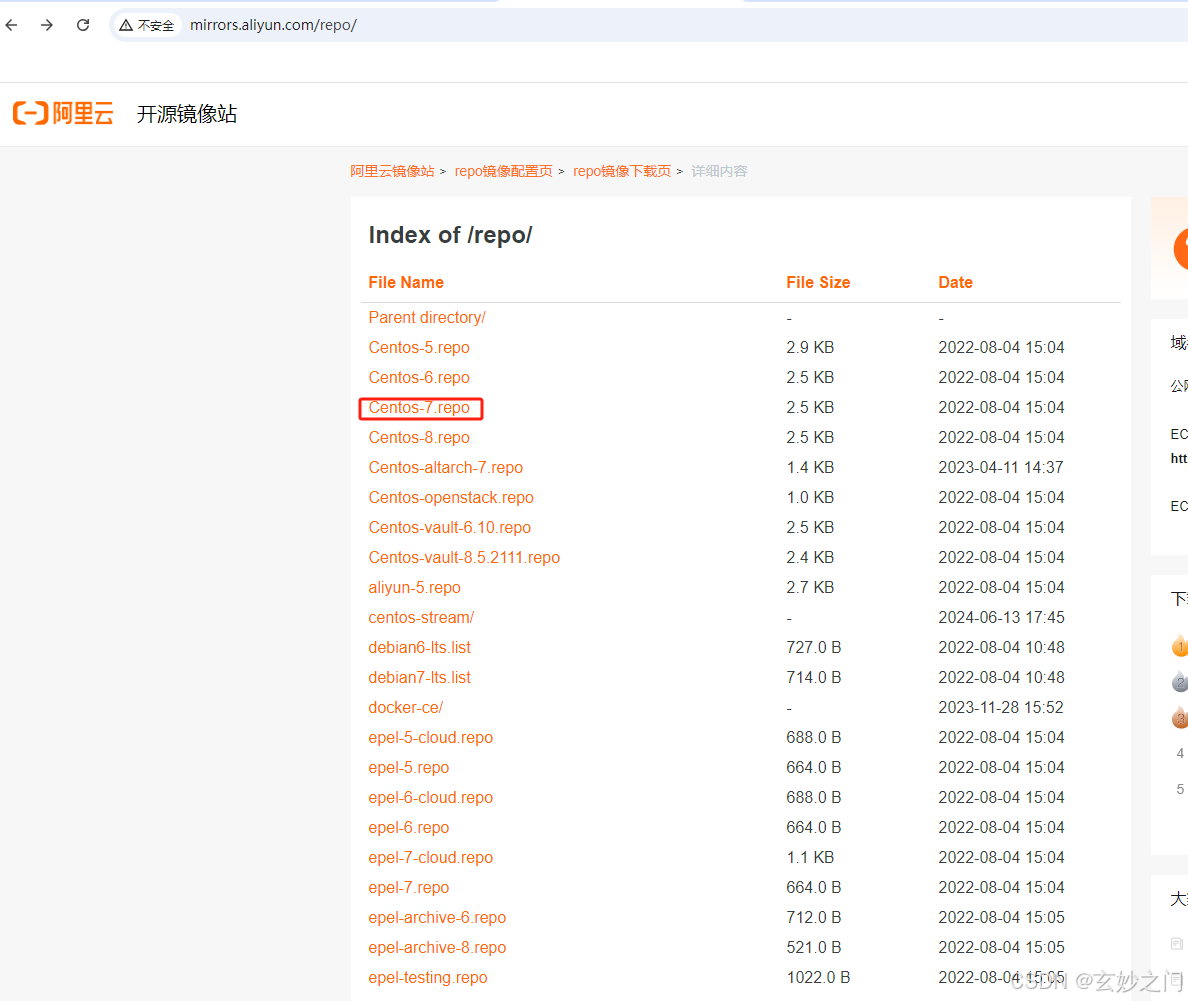1188x1001 pixels.
Task: Open the 阿里云镜像站 breadcrumb
Action: [392, 171]
